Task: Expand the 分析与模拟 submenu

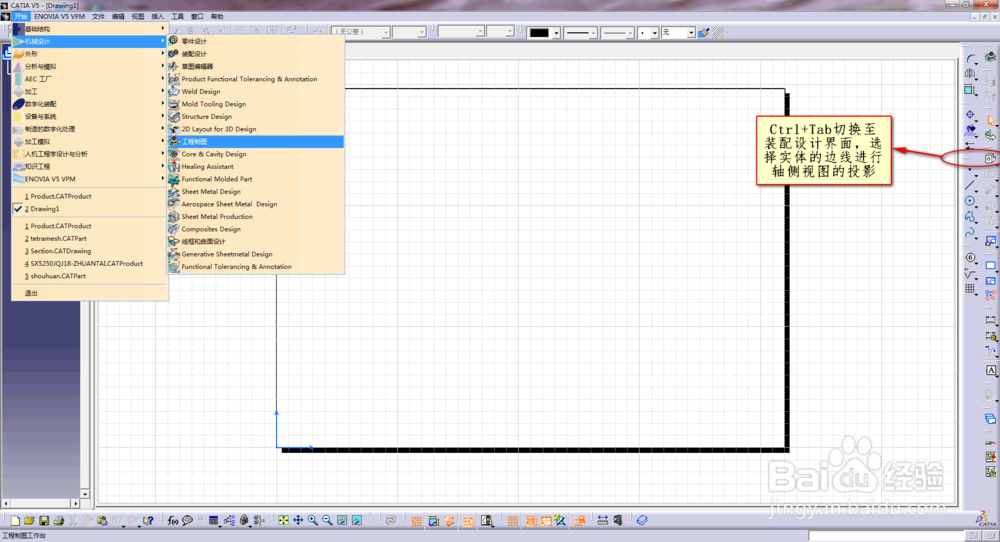Action: pyautogui.click(x=89, y=66)
